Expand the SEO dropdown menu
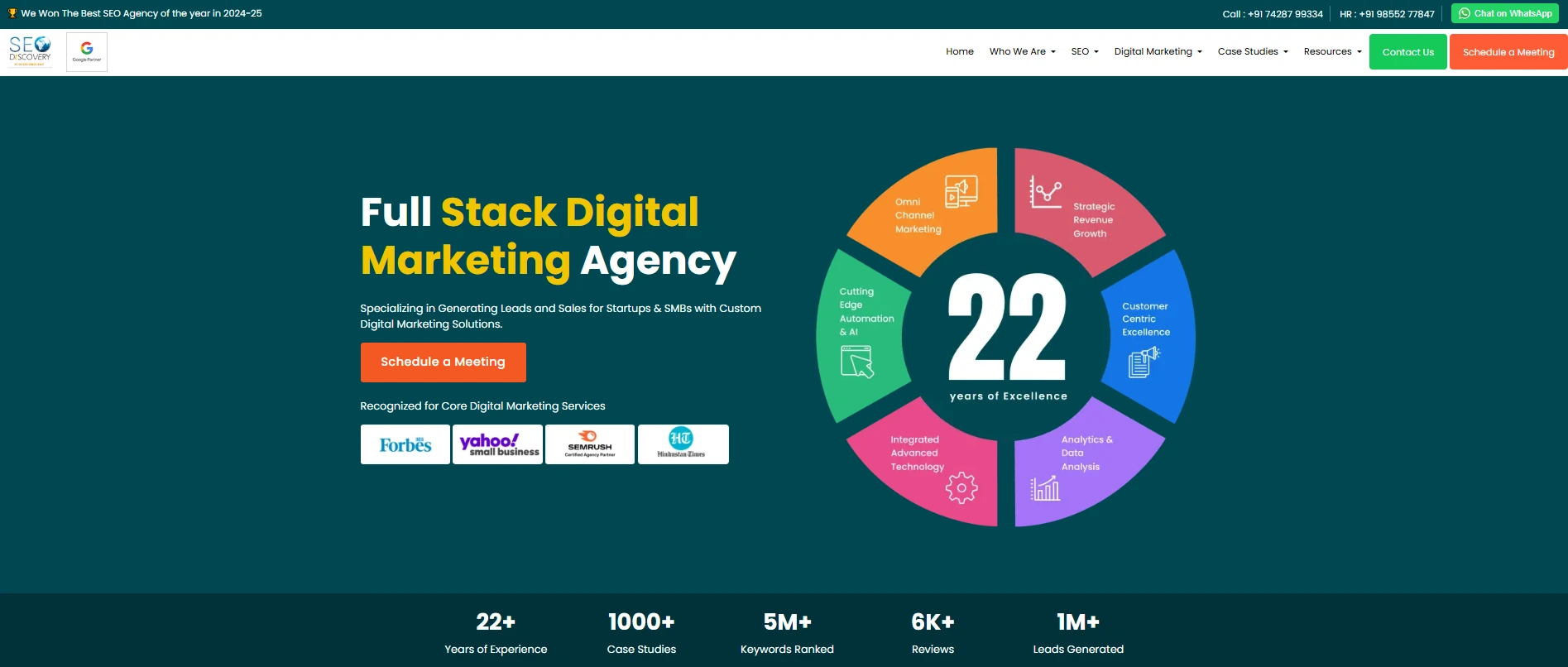The height and width of the screenshot is (667, 1568). click(1085, 51)
